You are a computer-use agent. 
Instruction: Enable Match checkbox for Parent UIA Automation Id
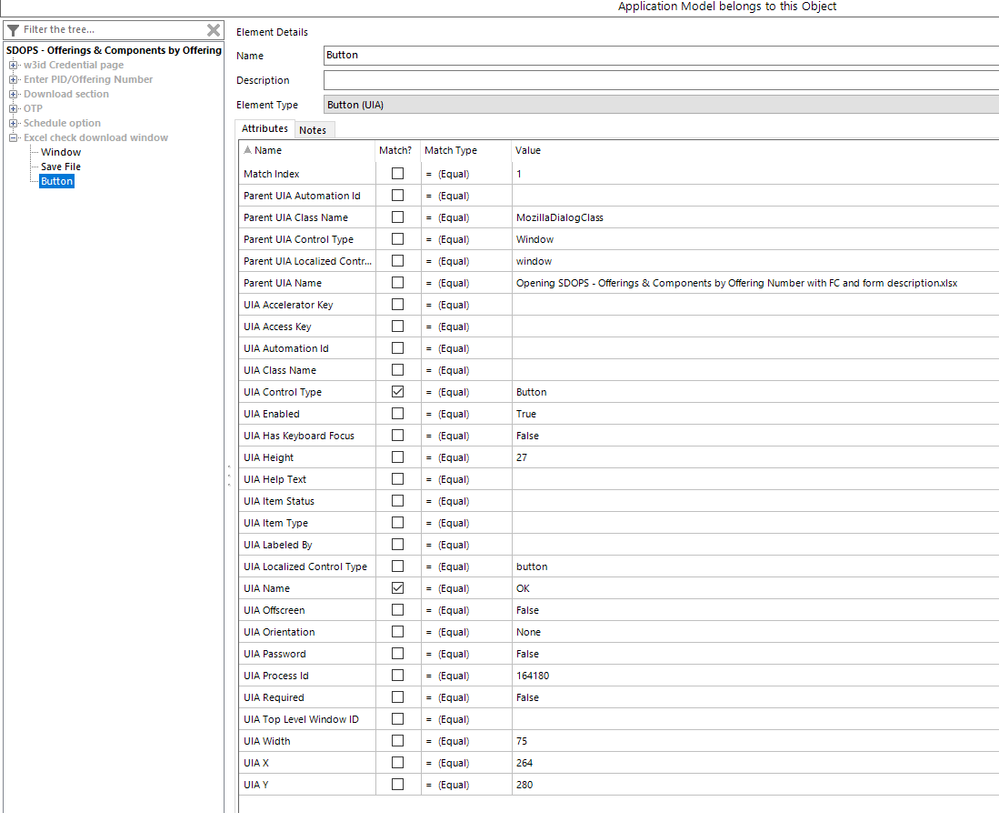point(398,196)
